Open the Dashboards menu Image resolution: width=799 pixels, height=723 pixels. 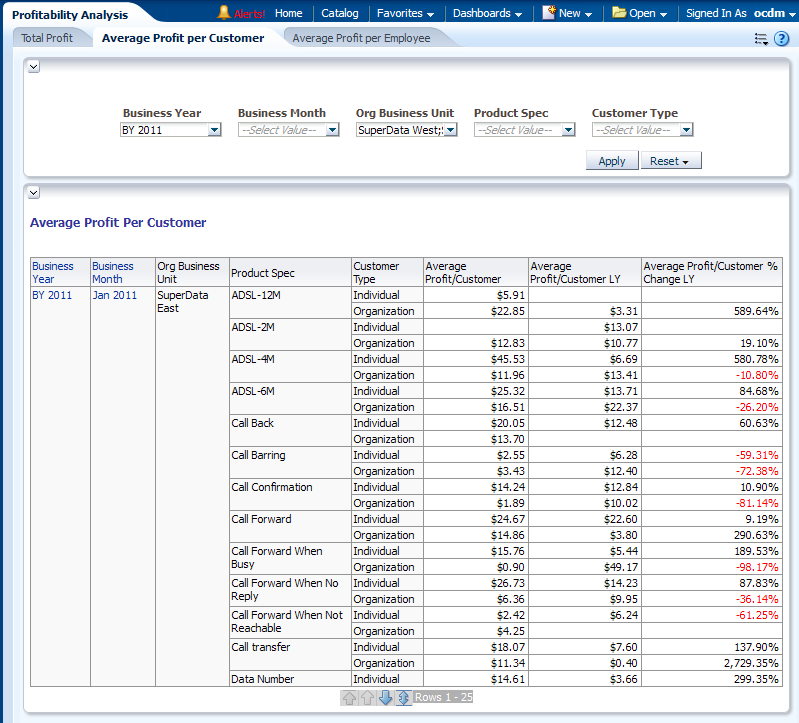[487, 13]
